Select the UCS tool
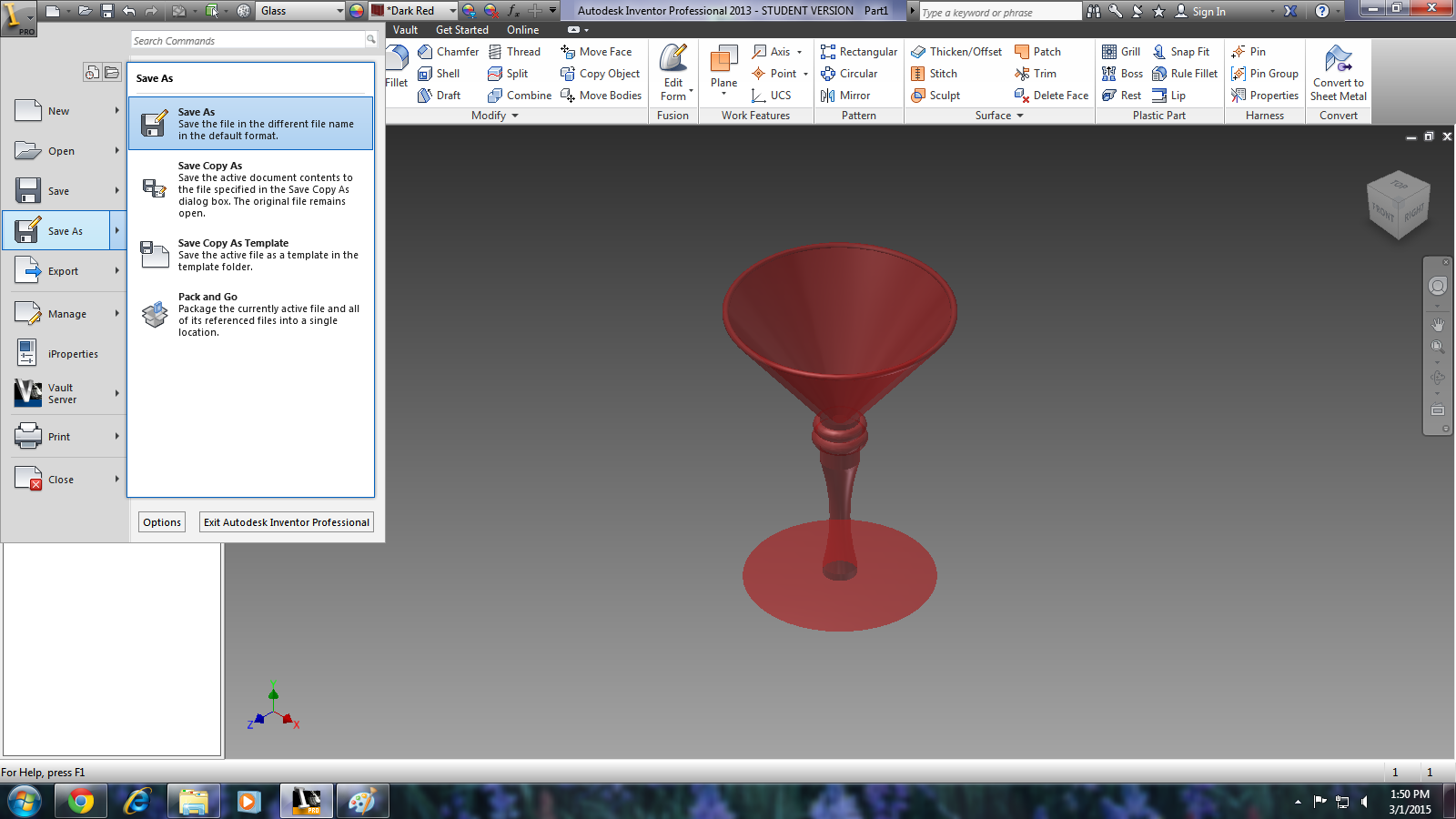1456x819 pixels. pyautogui.click(x=771, y=96)
